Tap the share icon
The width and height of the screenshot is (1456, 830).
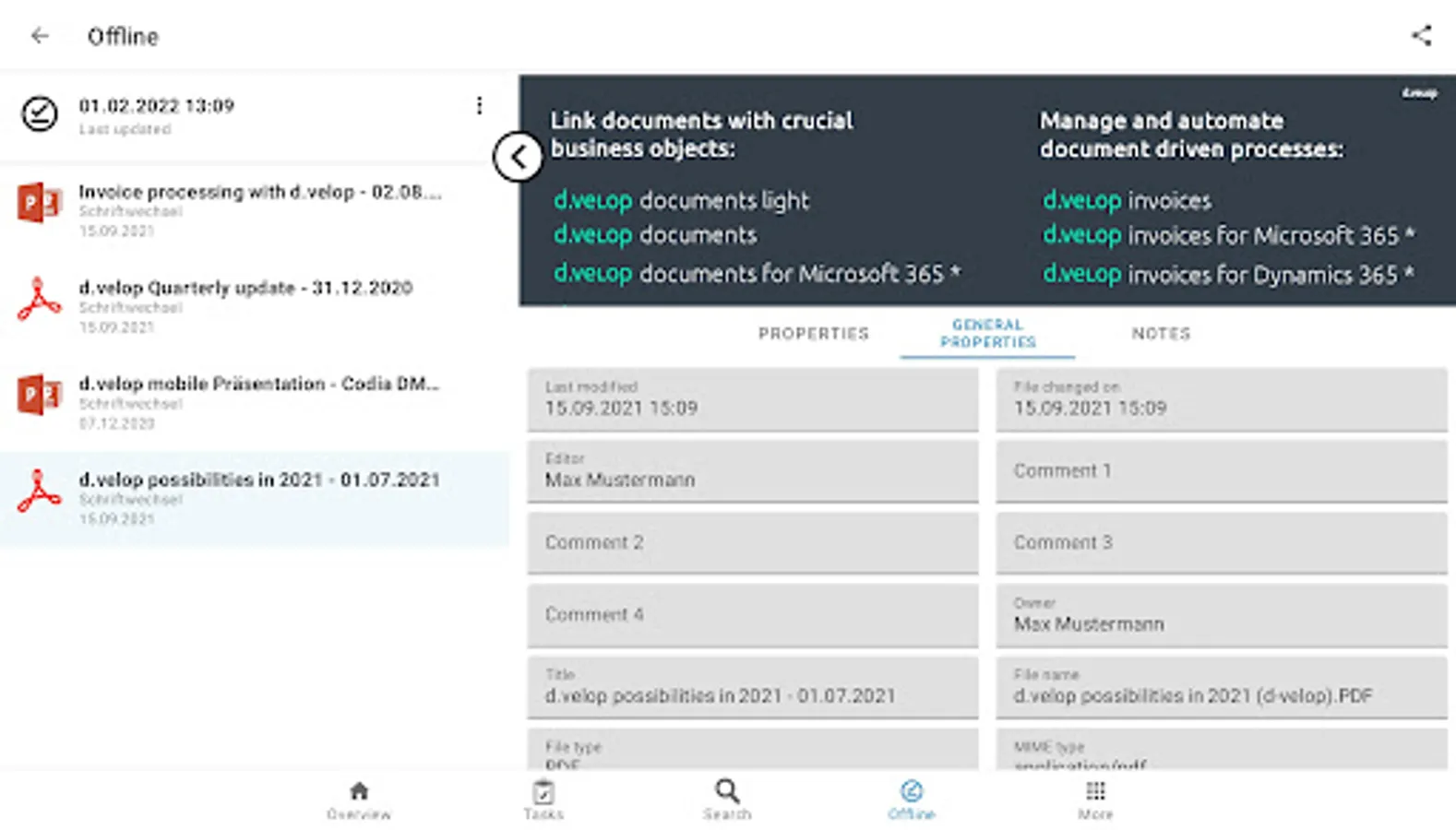(x=1421, y=36)
